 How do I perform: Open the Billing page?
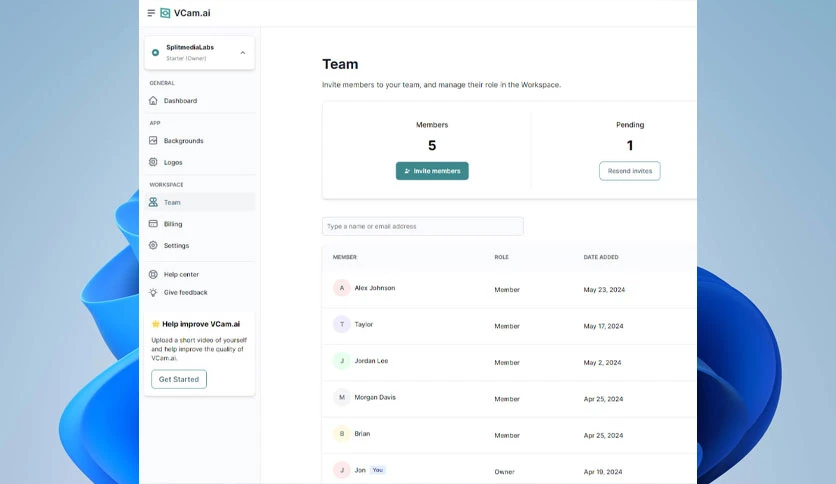coord(173,224)
